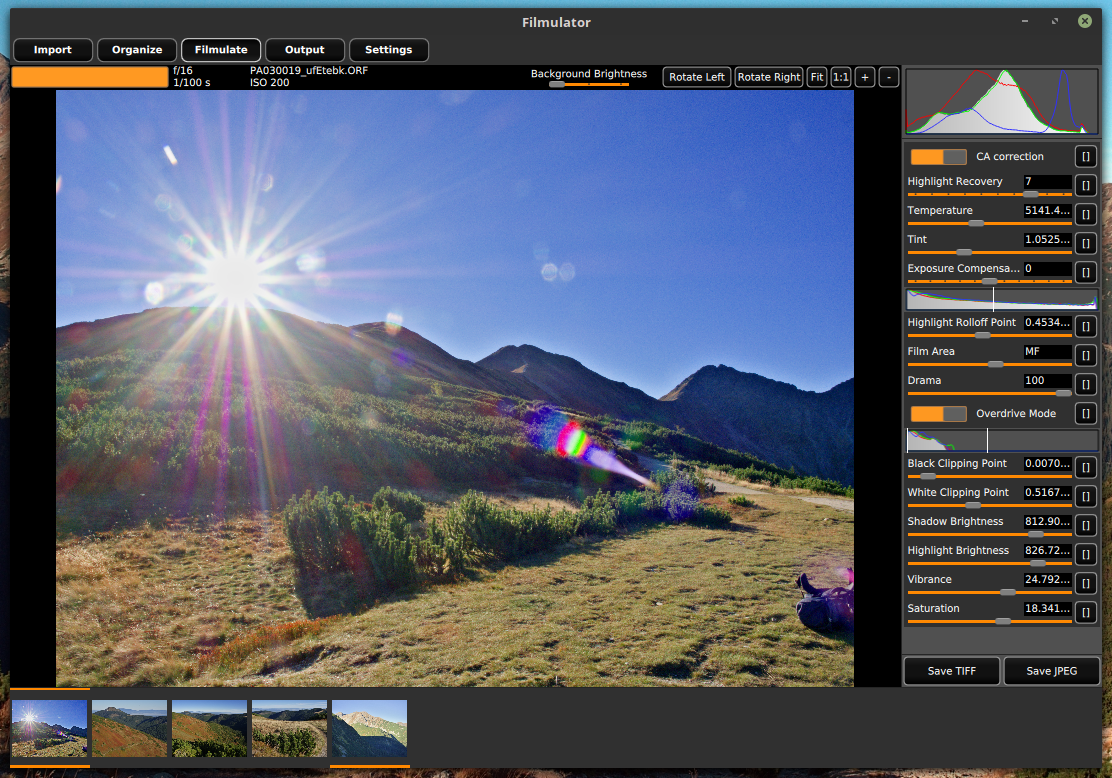Reset Film Area using bracket button
Image resolution: width=1112 pixels, height=778 pixels.
coord(1086,356)
